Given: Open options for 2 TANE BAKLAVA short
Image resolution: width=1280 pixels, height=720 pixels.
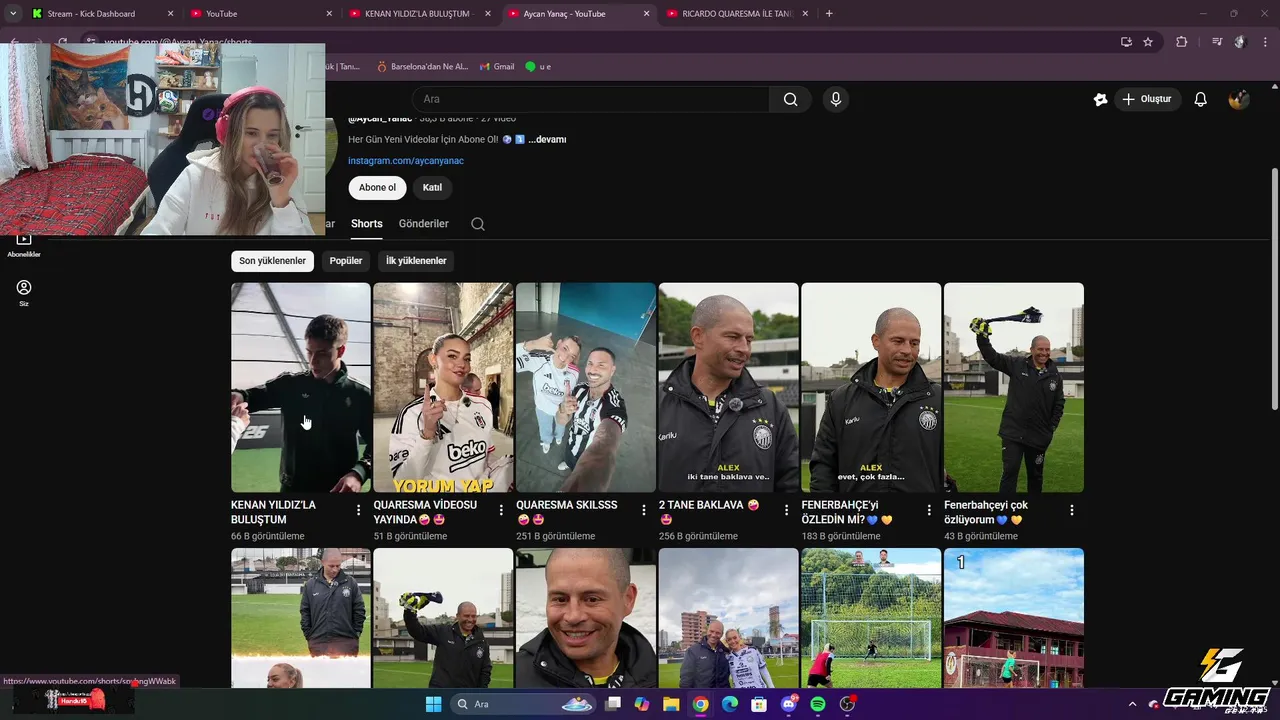Looking at the screenshot, I should pyautogui.click(x=787, y=510).
